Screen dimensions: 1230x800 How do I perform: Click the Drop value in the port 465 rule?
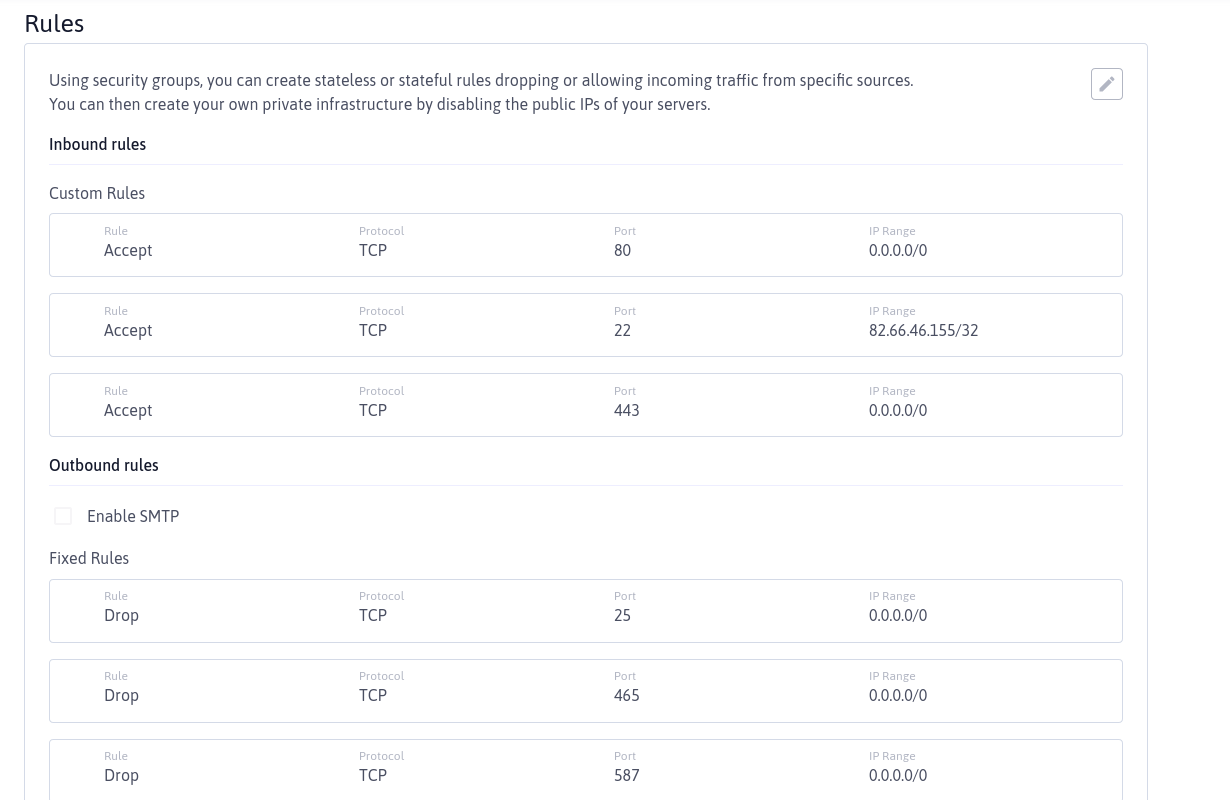click(x=121, y=695)
